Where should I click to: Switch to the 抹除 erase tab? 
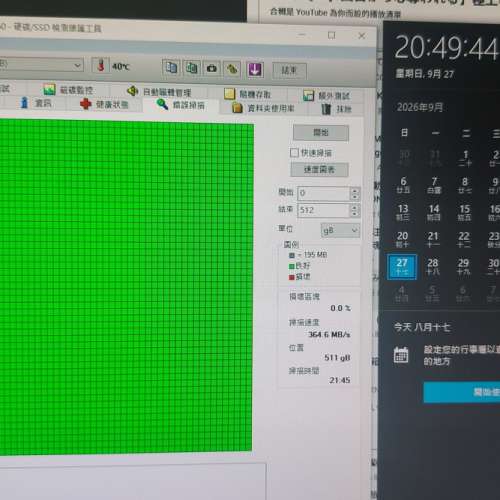point(336,109)
